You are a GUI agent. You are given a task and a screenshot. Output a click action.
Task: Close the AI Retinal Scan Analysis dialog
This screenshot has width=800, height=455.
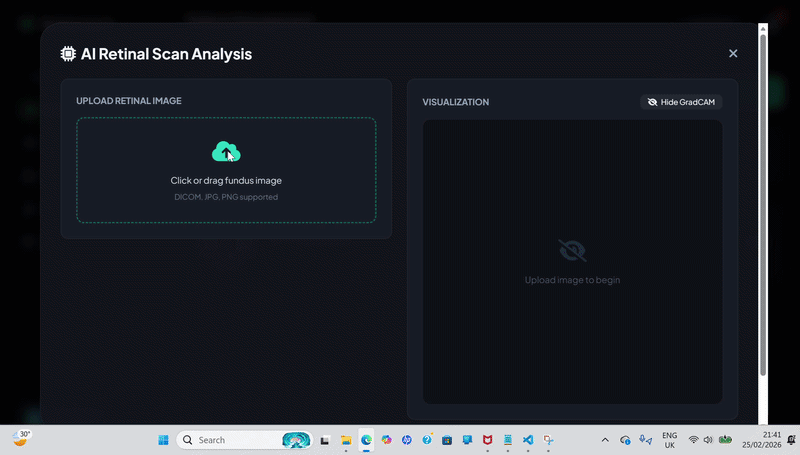[733, 54]
